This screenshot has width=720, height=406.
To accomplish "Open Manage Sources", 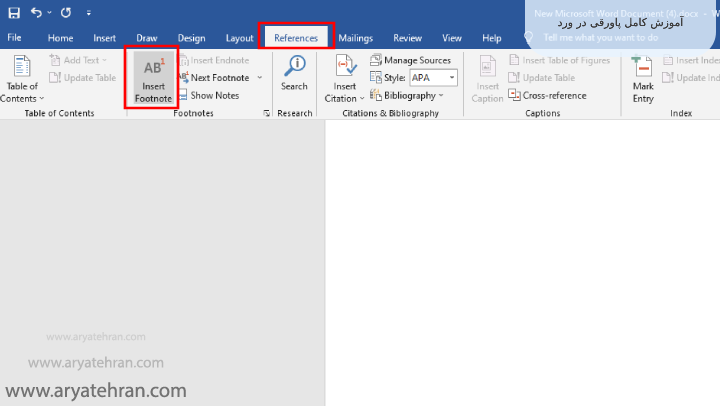I will 410,60.
